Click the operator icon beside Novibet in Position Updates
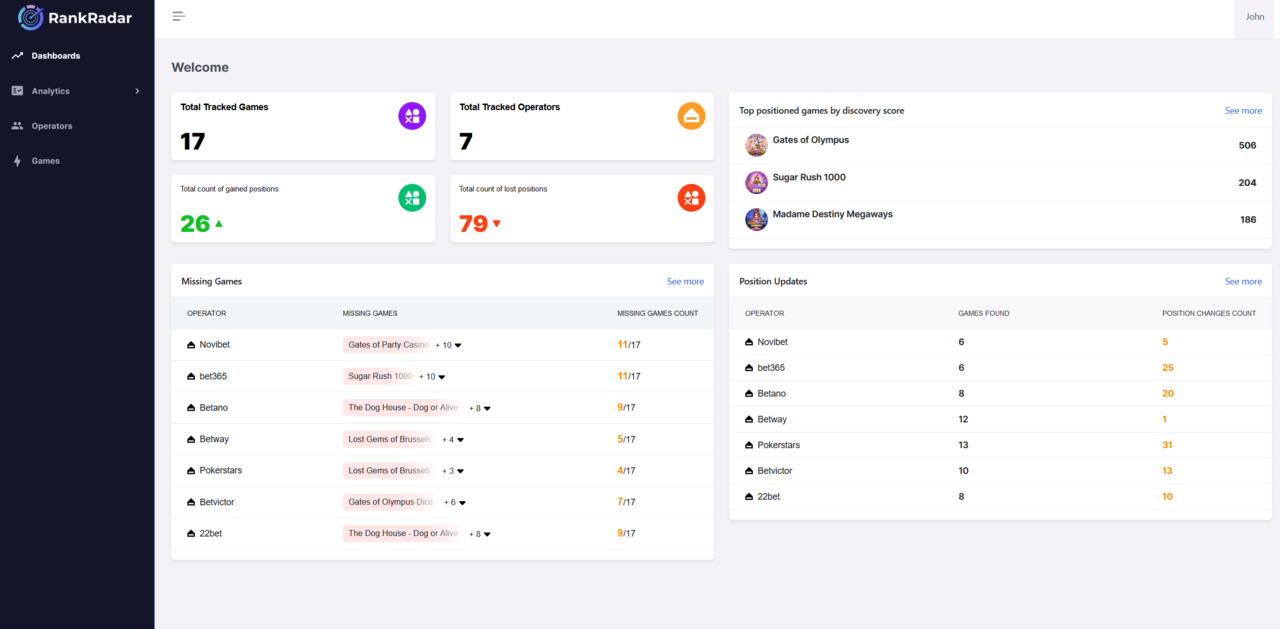 [749, 342]
